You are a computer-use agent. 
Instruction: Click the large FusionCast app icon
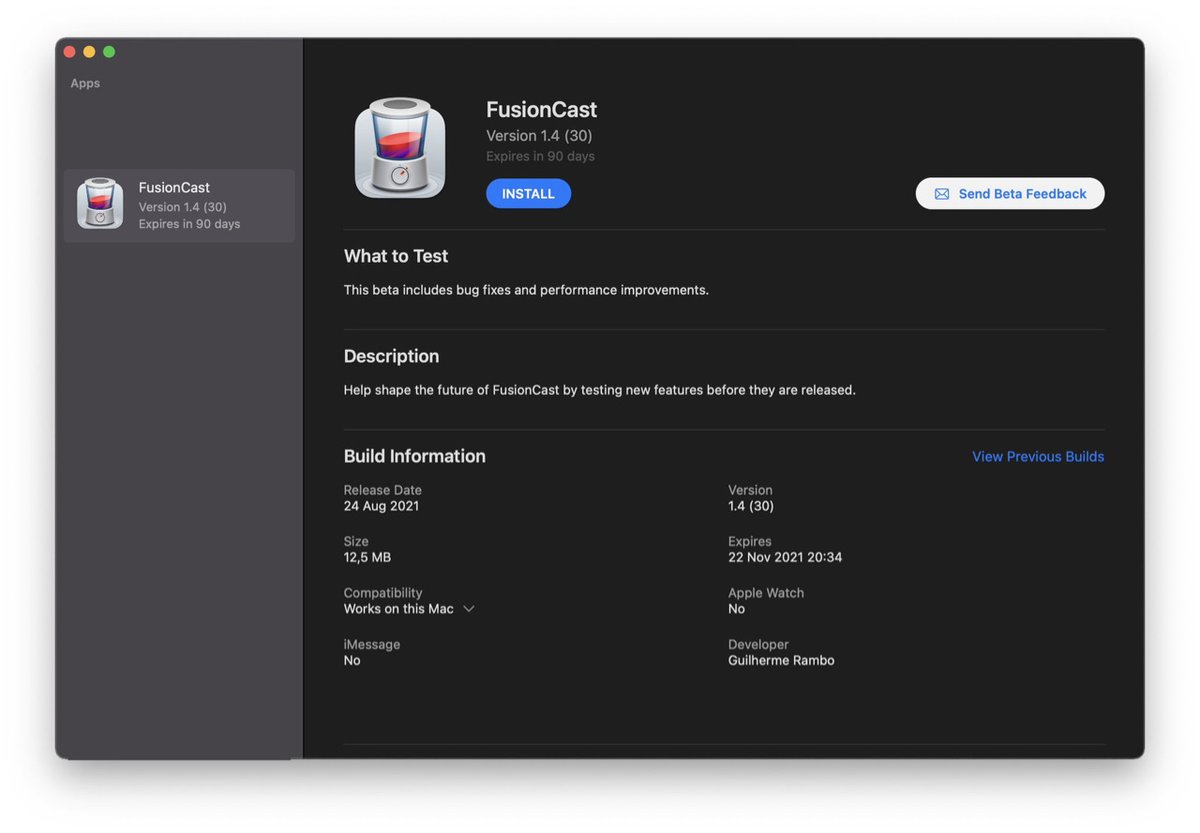pos(400,148)
